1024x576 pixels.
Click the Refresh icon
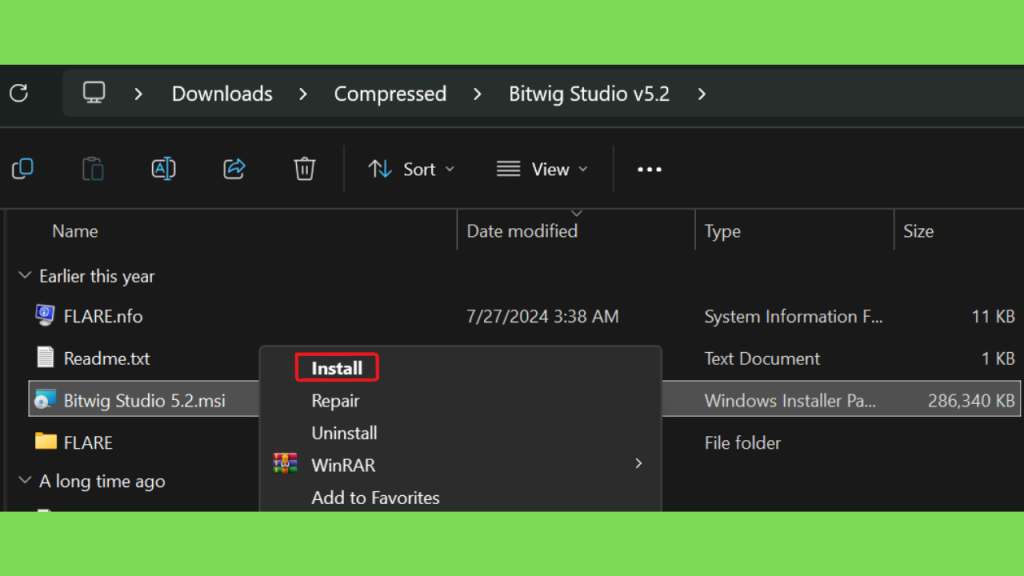click(19, 93)
